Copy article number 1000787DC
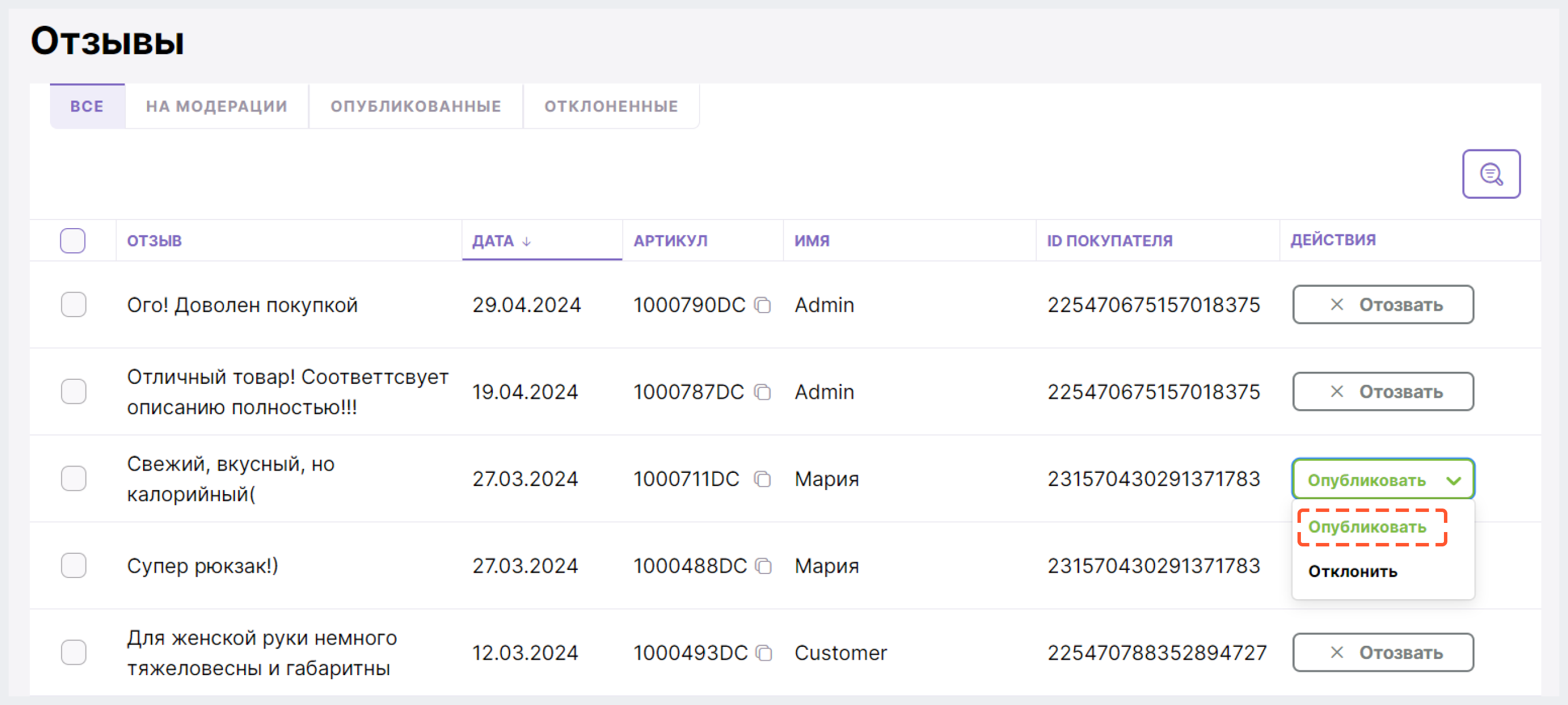 point(763,391)
